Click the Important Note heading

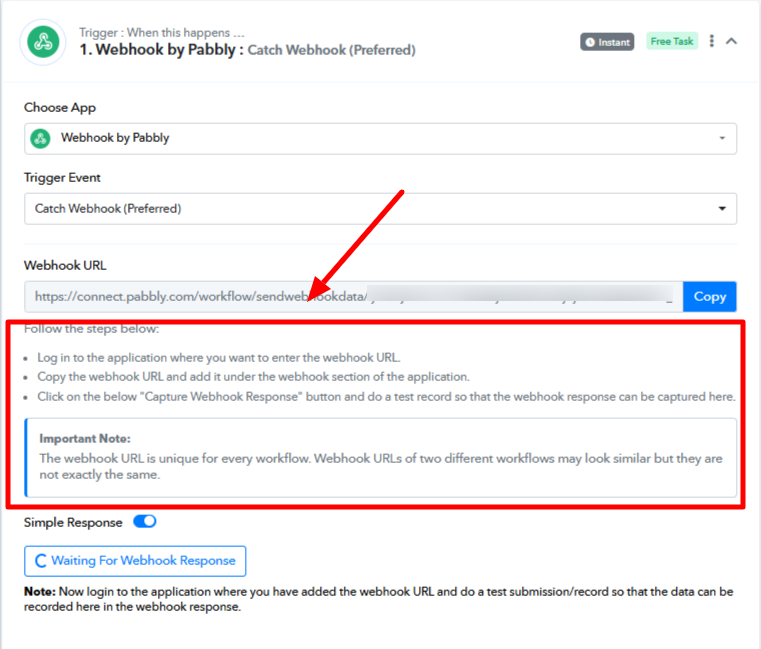click(85, 438)
